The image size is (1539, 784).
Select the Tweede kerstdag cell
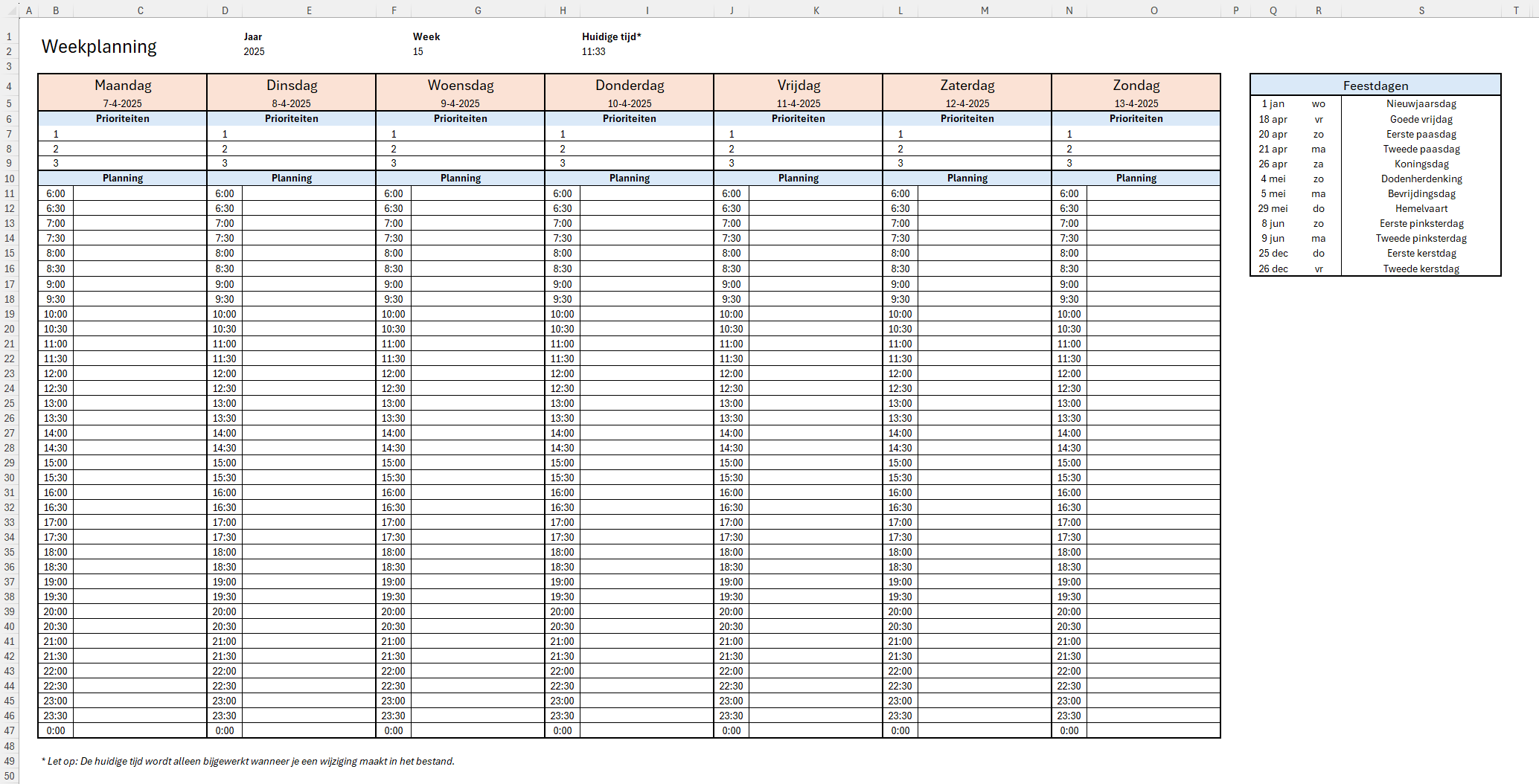[x=1421, y=269]
